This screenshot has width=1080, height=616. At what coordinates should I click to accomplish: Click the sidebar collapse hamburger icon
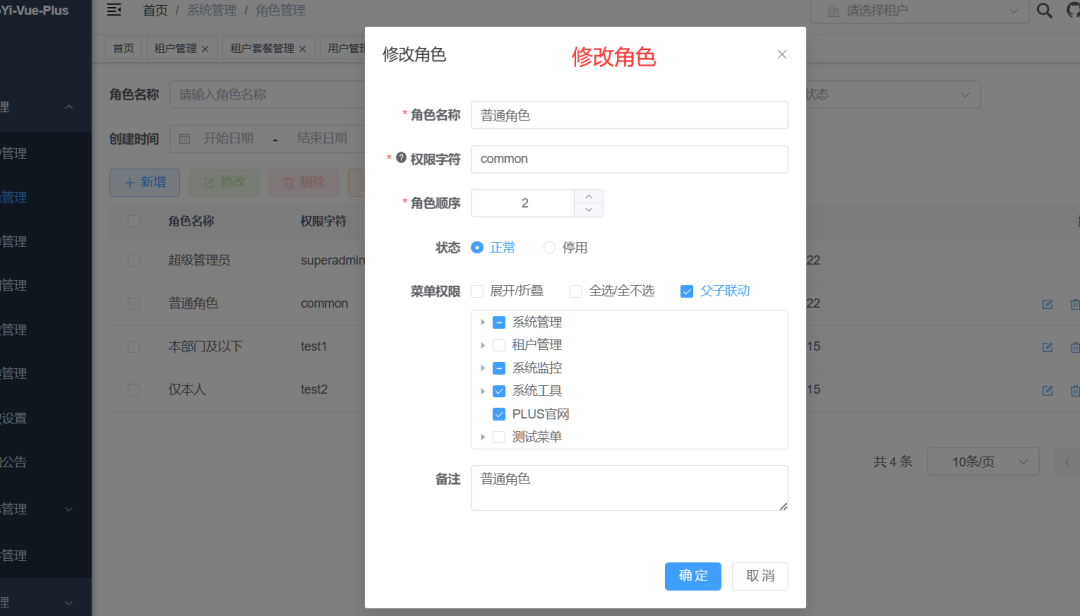tap(114, 10)
